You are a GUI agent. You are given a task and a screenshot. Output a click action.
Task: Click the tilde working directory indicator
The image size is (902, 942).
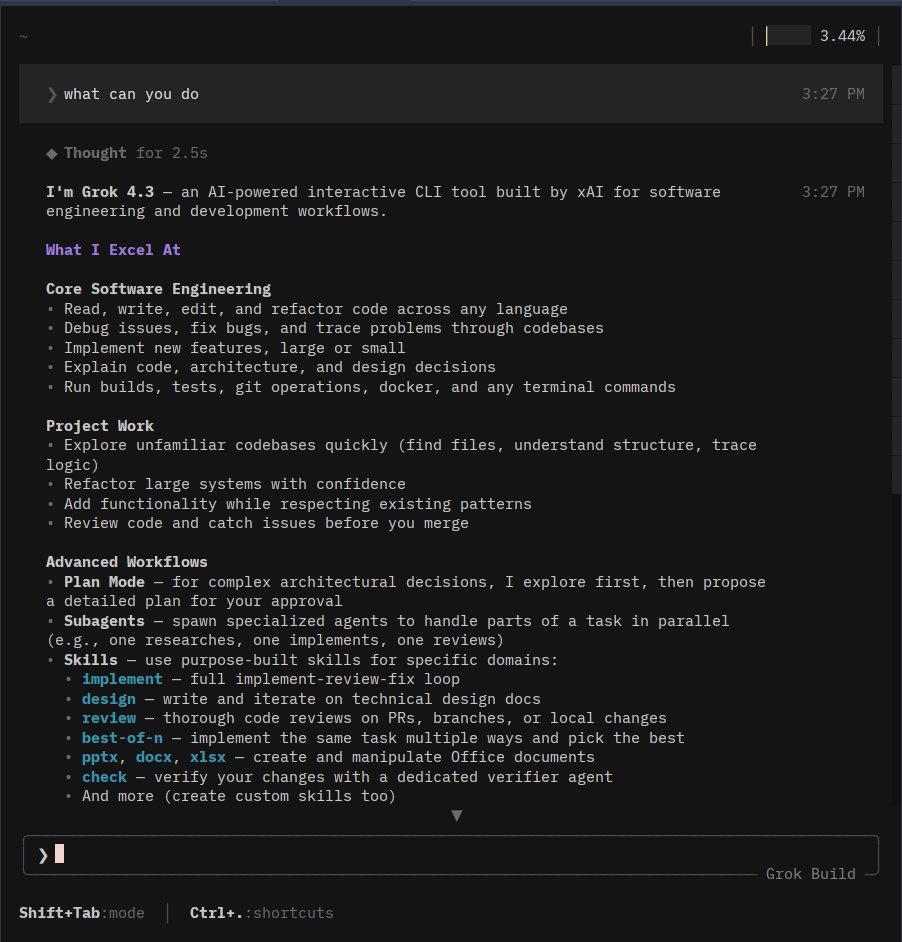[x=23, y=37]
